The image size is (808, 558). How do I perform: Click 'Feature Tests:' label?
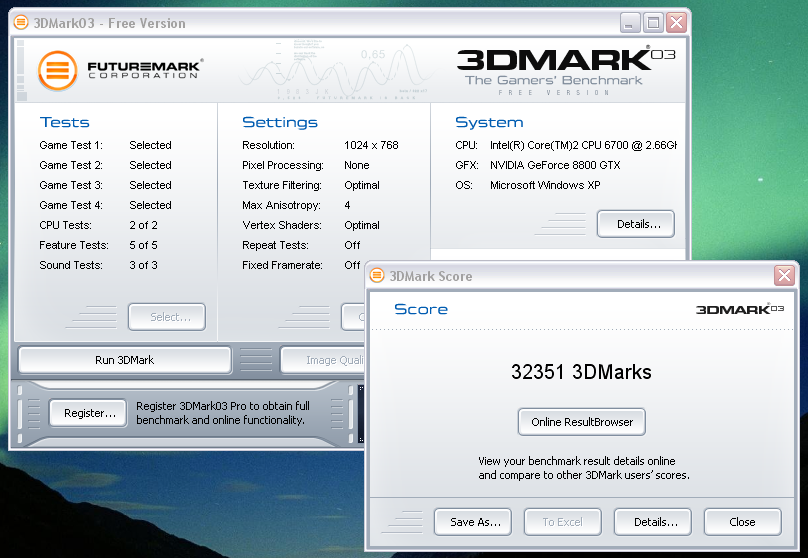(x=74, y=245)
